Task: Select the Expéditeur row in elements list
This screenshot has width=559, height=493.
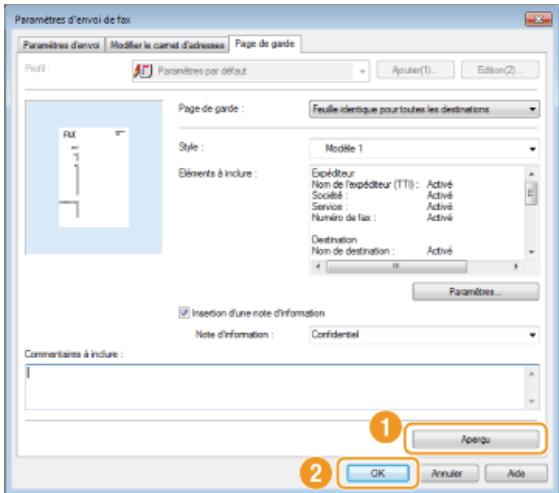Action: click(333, 173)
